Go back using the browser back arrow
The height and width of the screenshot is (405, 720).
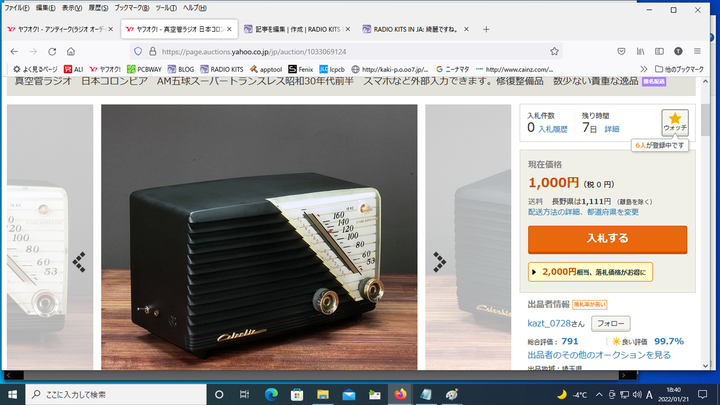pyautogui.click(x=14, y=51)
